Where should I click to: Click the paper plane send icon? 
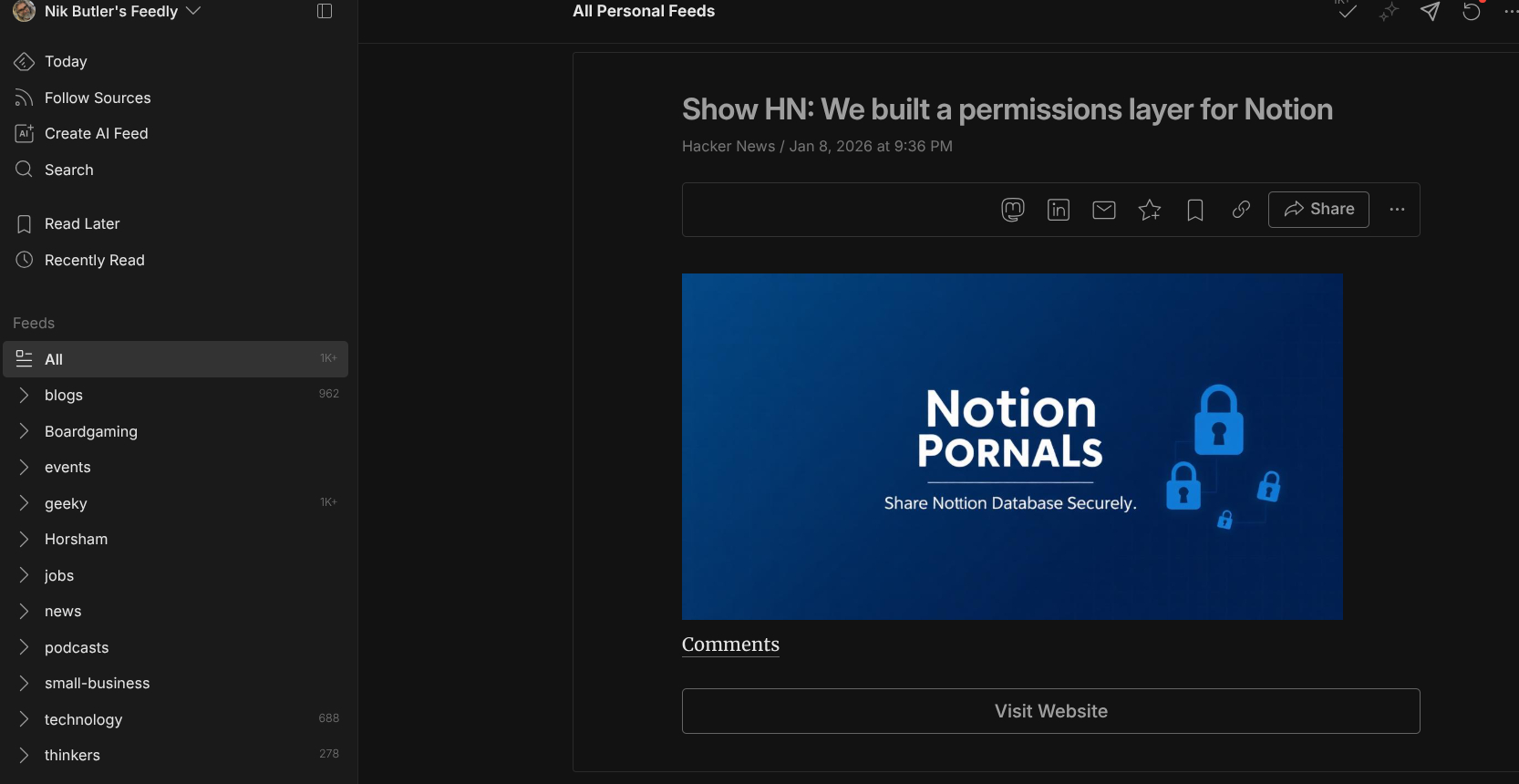point(1430,12)
